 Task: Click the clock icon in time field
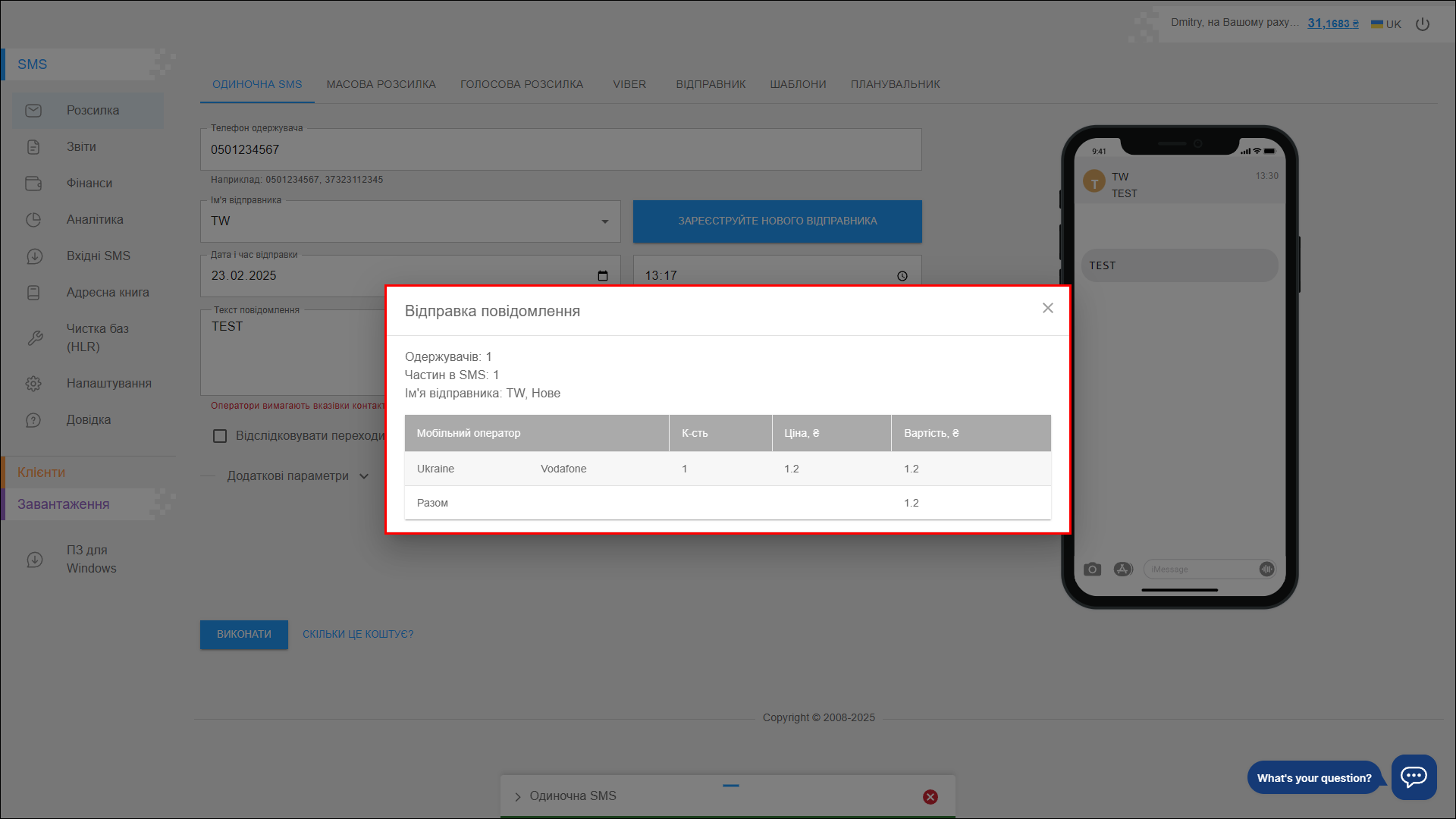pyautogui.click(x=902, y=276)
